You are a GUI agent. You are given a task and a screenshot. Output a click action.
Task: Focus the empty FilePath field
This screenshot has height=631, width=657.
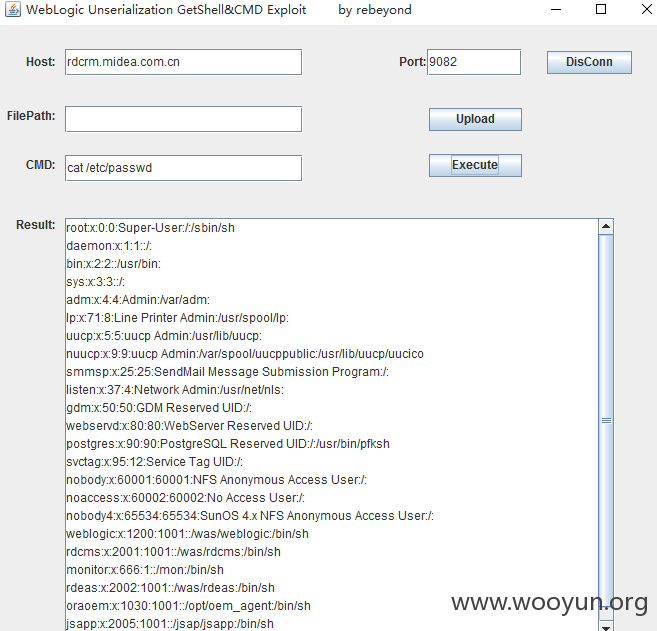[x=184, y=119]
